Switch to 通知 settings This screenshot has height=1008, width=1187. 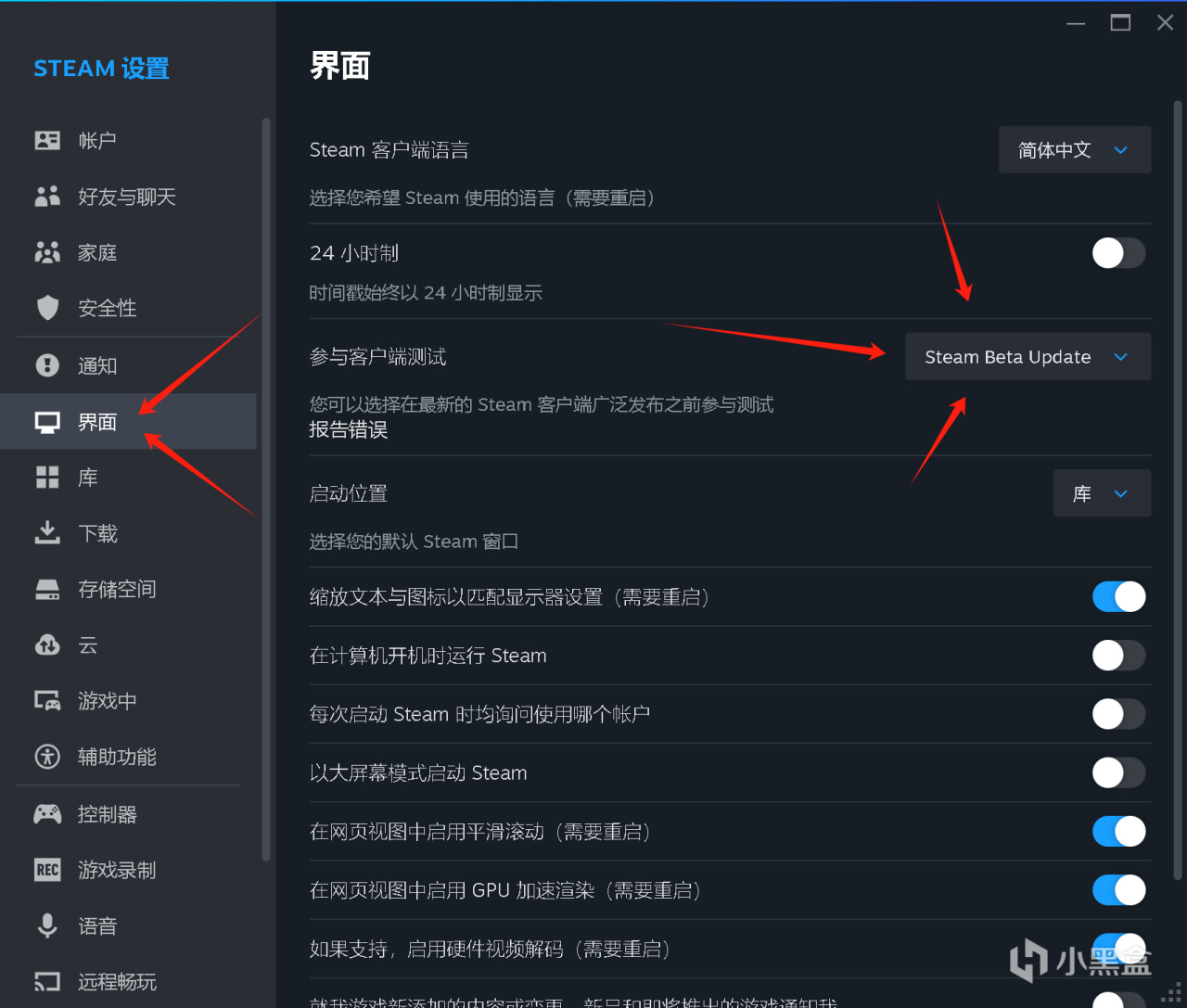[x=128, y=365]
